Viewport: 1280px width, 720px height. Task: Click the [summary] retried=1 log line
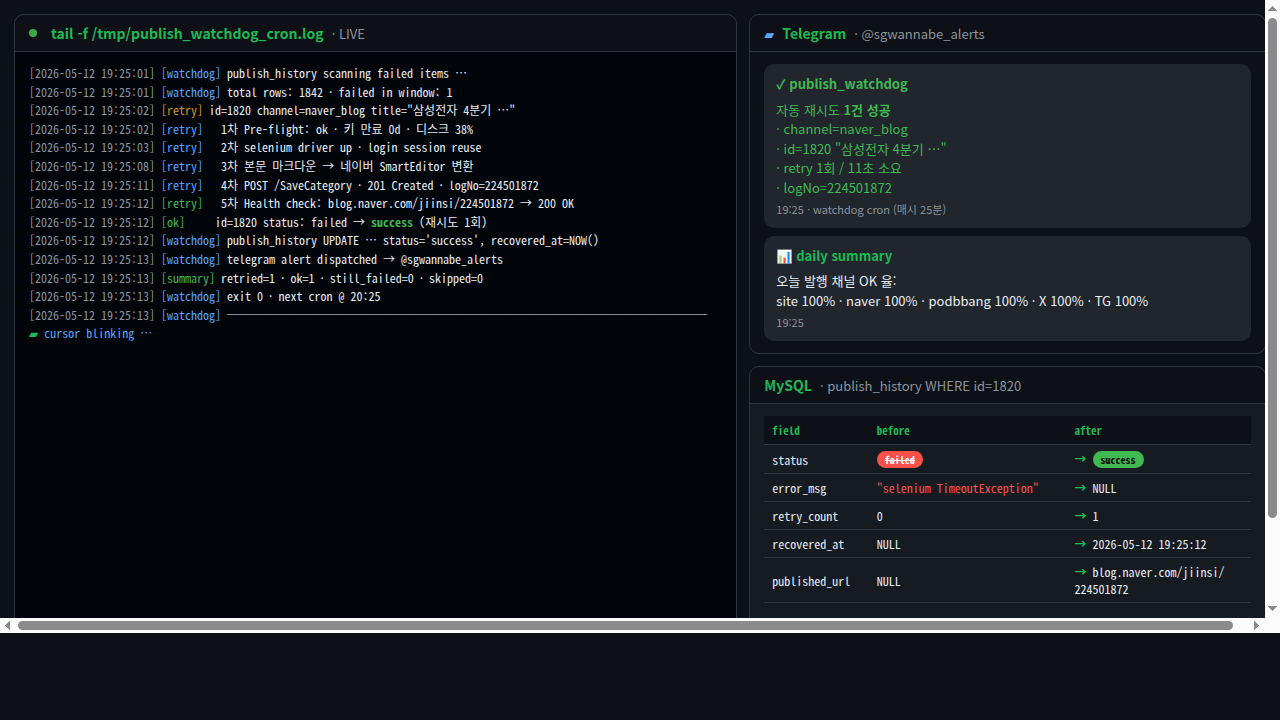tap(256, 279)
